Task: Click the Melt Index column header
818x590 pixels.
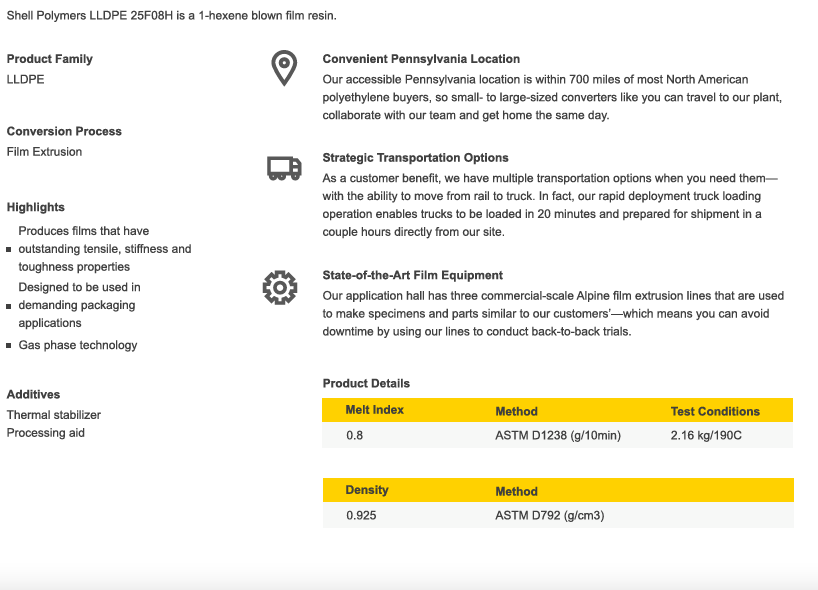Action: pos(375,410)
